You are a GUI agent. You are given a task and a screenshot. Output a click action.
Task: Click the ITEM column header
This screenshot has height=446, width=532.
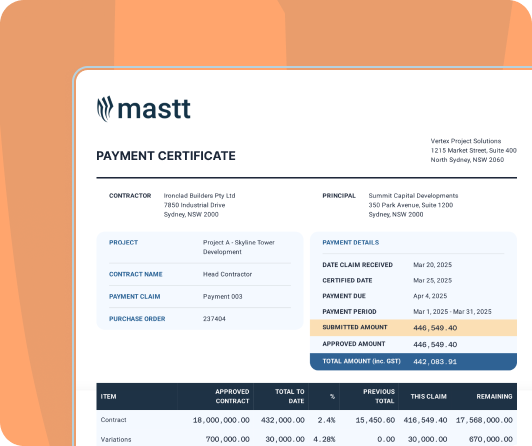(x=109, y=396)
